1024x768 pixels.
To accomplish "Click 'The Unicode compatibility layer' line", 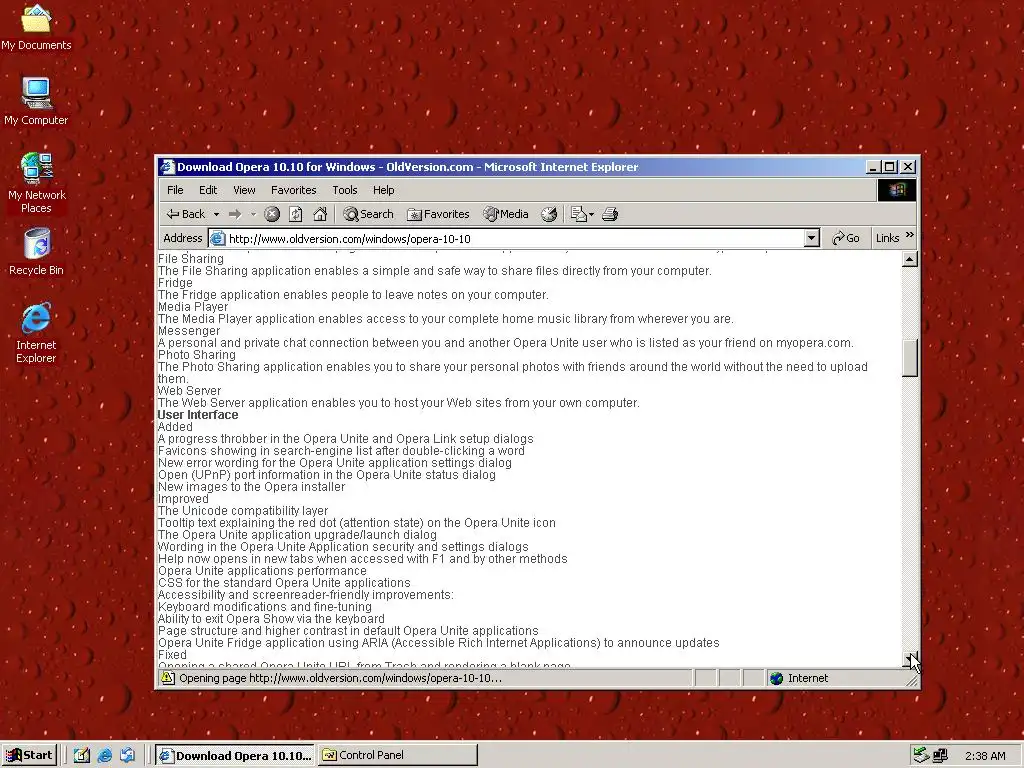I will click(x=243, y=511).
